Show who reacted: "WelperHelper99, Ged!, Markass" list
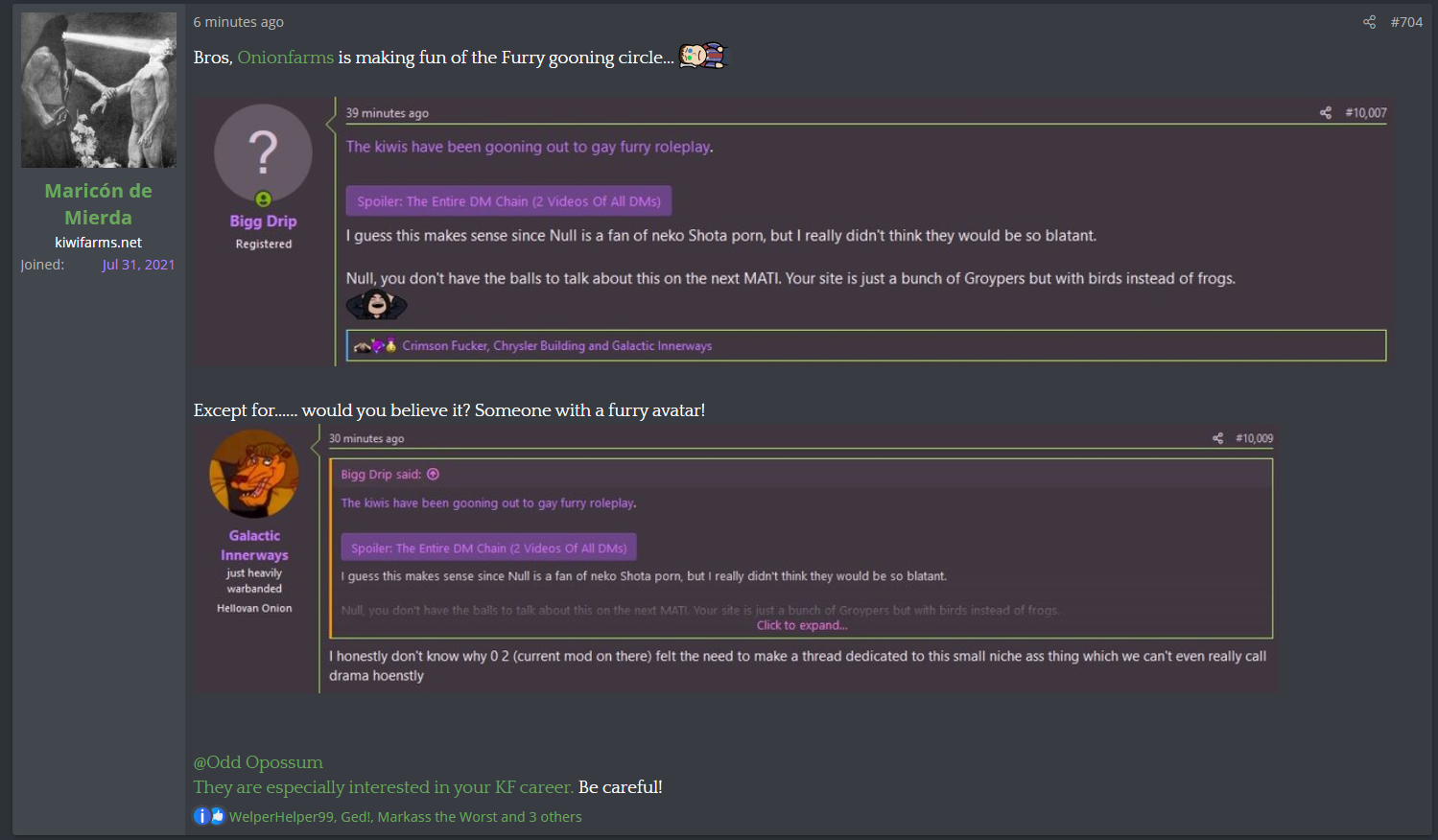 click(405, 817)
